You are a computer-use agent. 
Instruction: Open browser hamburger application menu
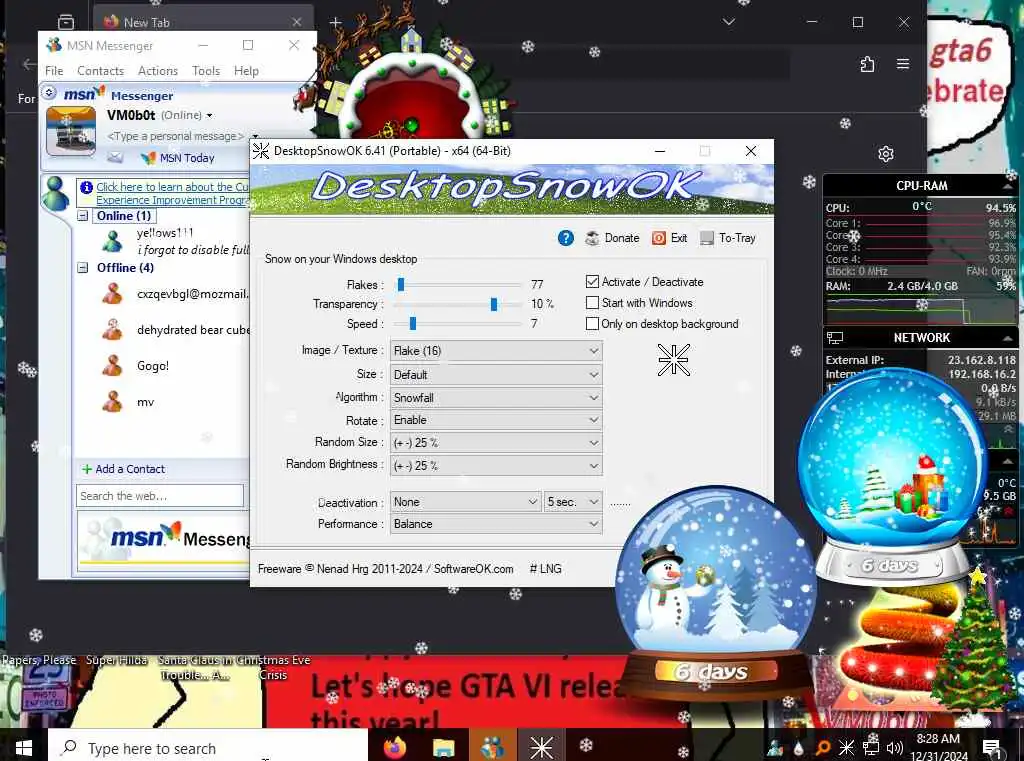pyautogui.click(x=903, y=64)
